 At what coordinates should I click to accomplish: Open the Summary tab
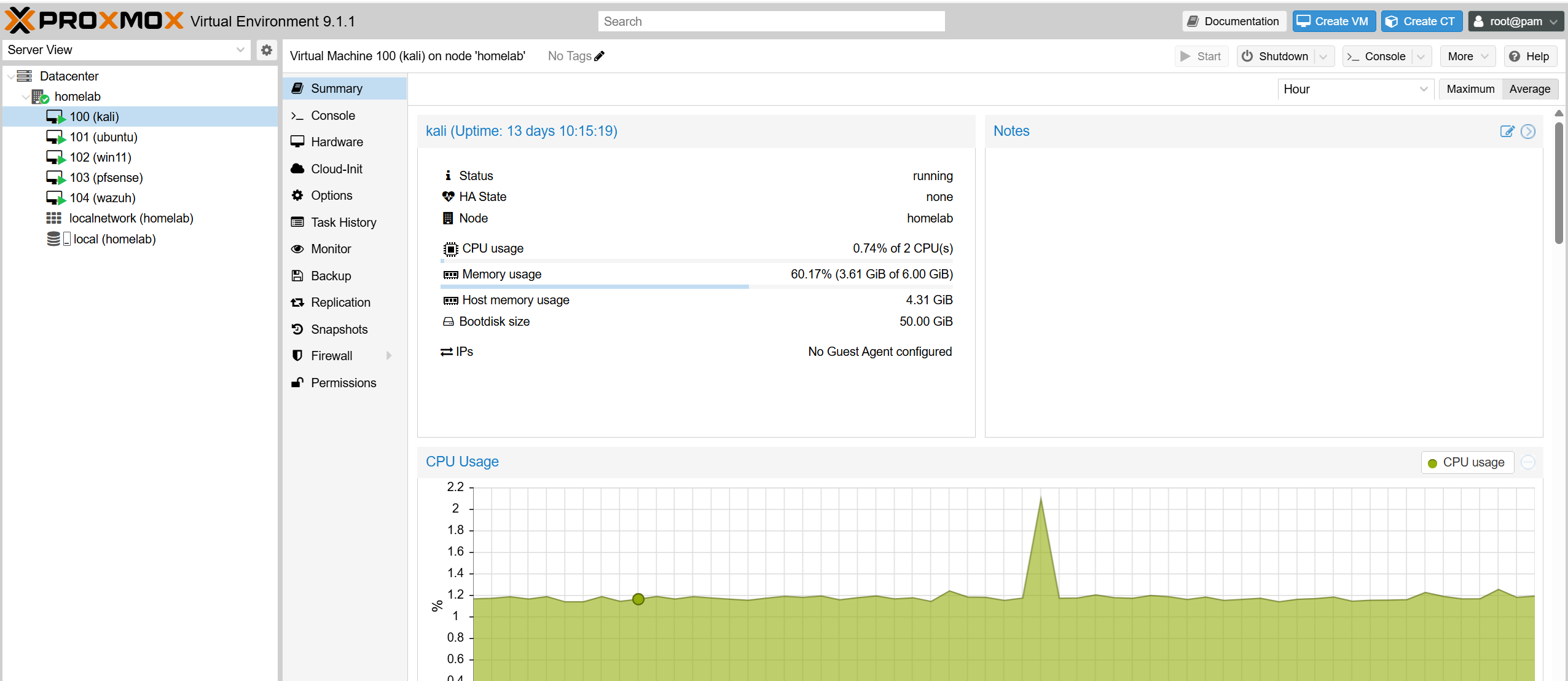345,89
